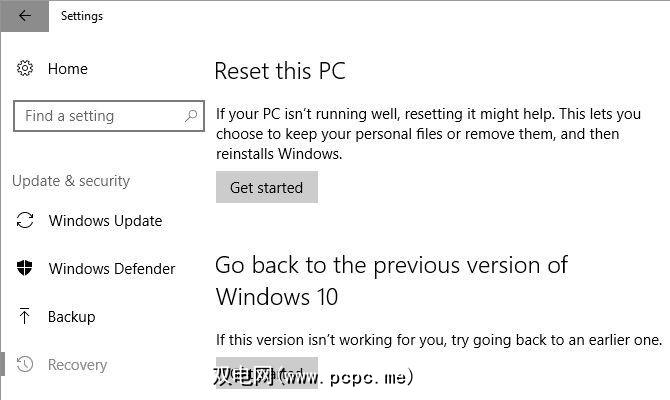The height and width of the screenshot is (400, 670).
Task: Select Windows Defender in the sidebar
Action: [112, 269]
